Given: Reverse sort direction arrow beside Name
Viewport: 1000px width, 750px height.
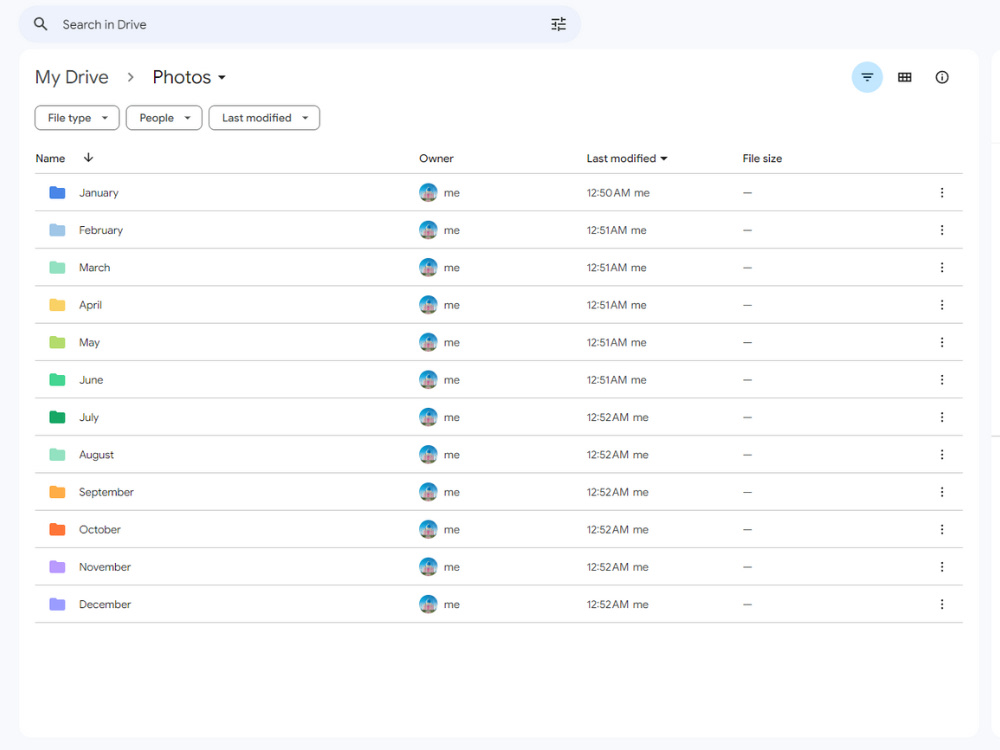Looking at the screenshot, I should pos(89,158).
